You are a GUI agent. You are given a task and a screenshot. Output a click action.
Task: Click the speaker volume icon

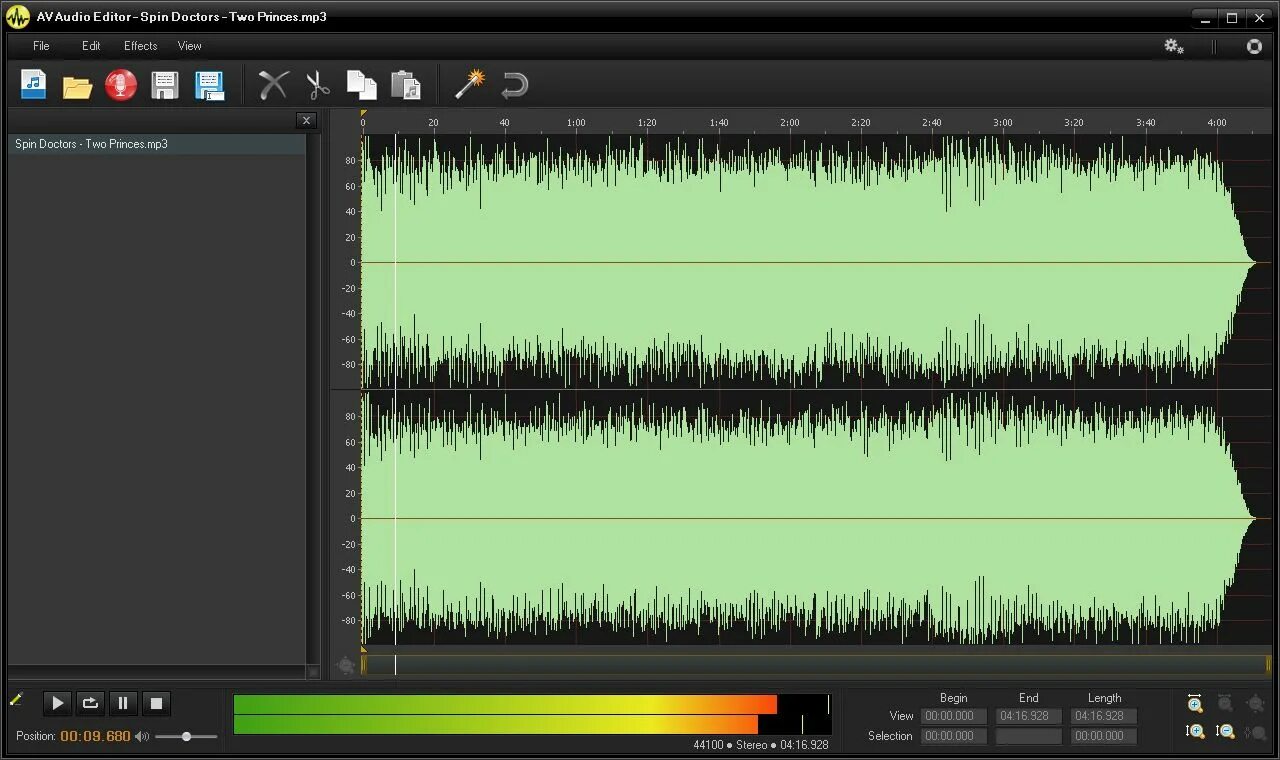(142, 736)
